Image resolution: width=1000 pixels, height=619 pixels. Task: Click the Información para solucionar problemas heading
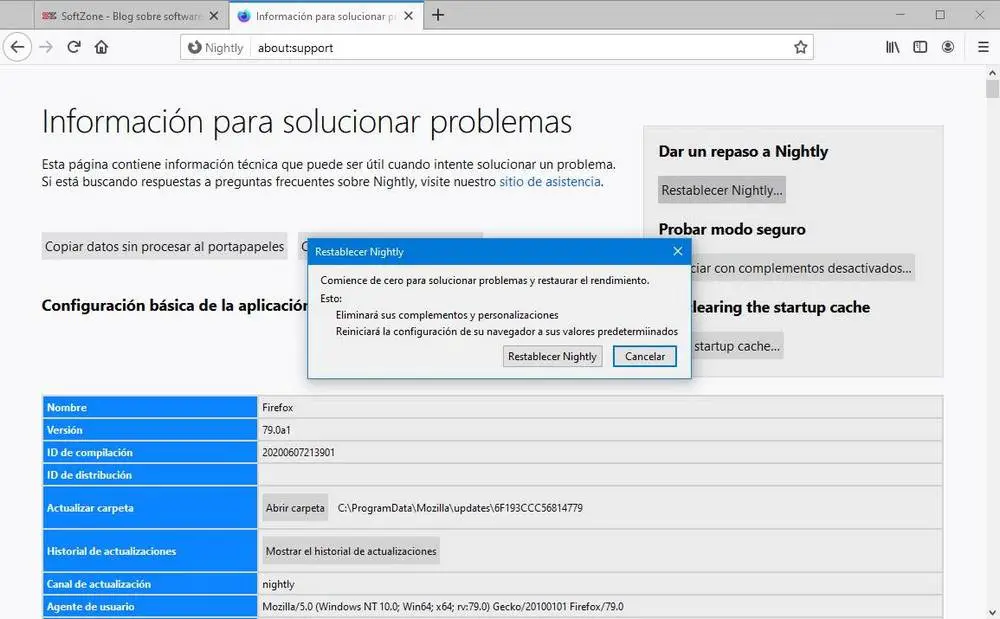click(x=307, y=121)
